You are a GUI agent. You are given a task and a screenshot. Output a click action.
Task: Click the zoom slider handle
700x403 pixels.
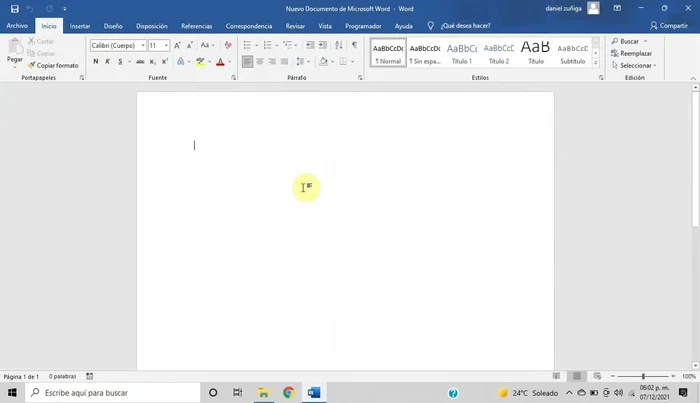pos(643,376)
